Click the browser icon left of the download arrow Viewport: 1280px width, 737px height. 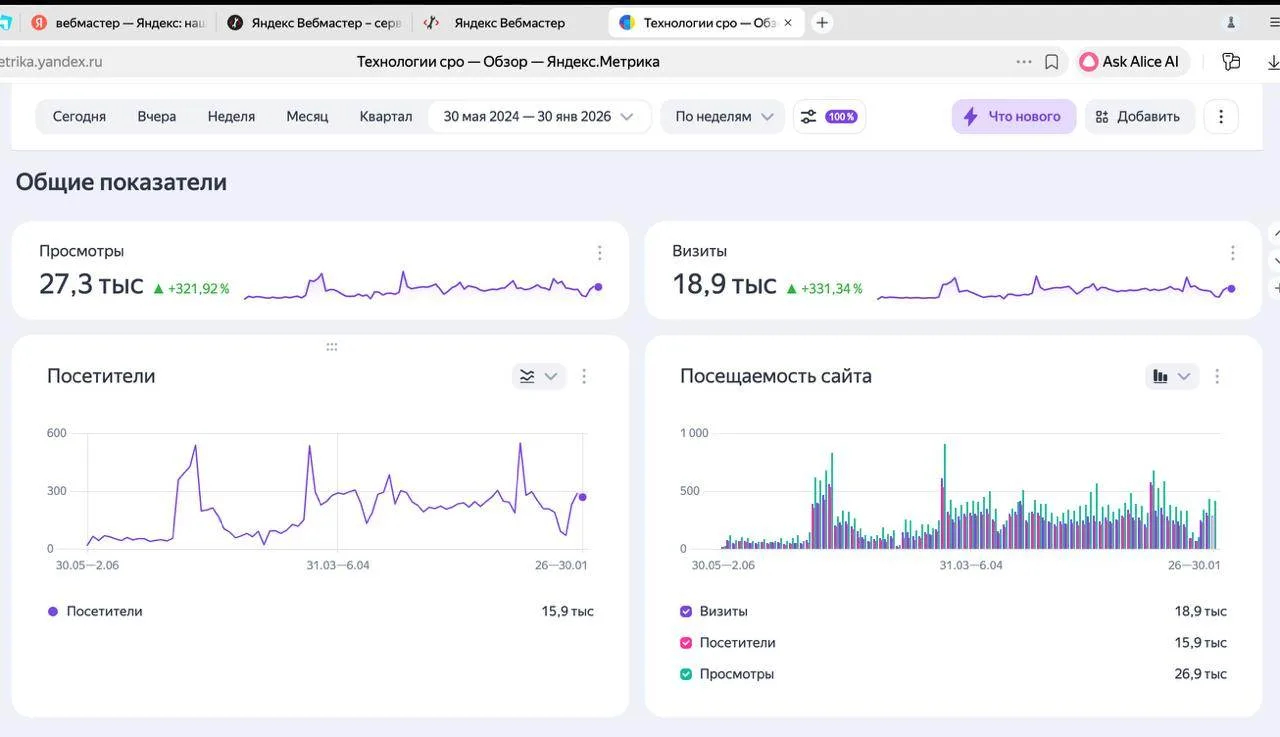coord(1231,62)
